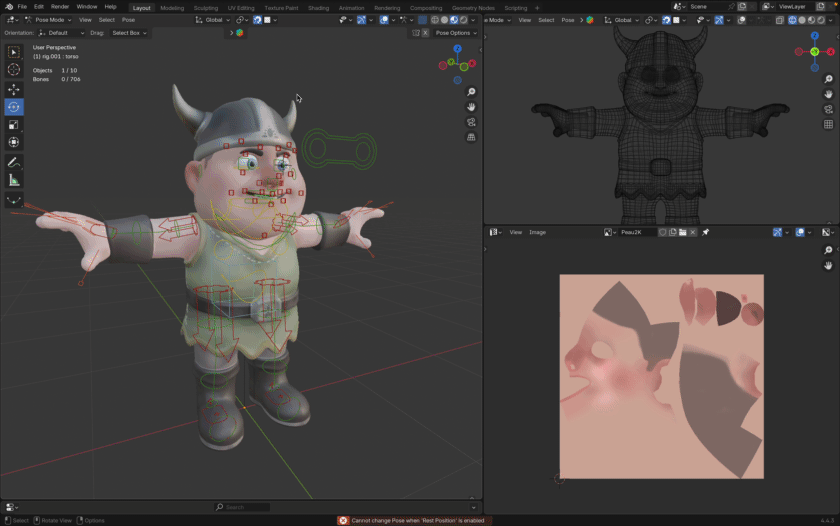
Task: Toggle camera view in the main viewport
Action: tap(471, 122)
